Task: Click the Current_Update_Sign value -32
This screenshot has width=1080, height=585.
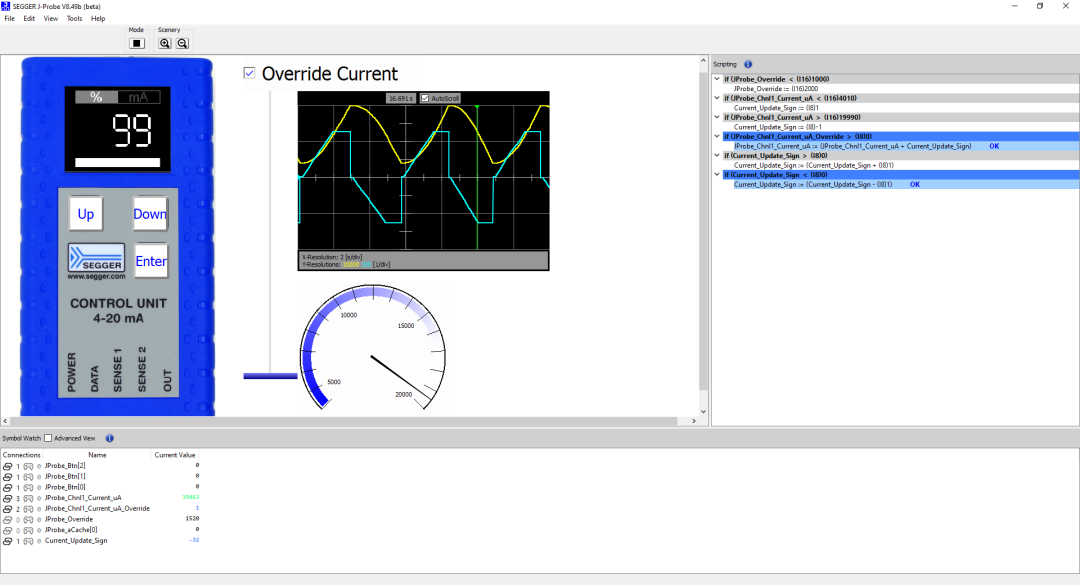Action: 194,540
